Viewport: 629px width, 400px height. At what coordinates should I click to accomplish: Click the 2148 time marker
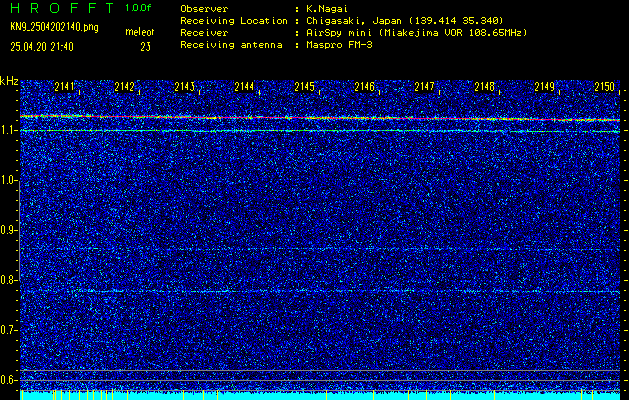485,87
